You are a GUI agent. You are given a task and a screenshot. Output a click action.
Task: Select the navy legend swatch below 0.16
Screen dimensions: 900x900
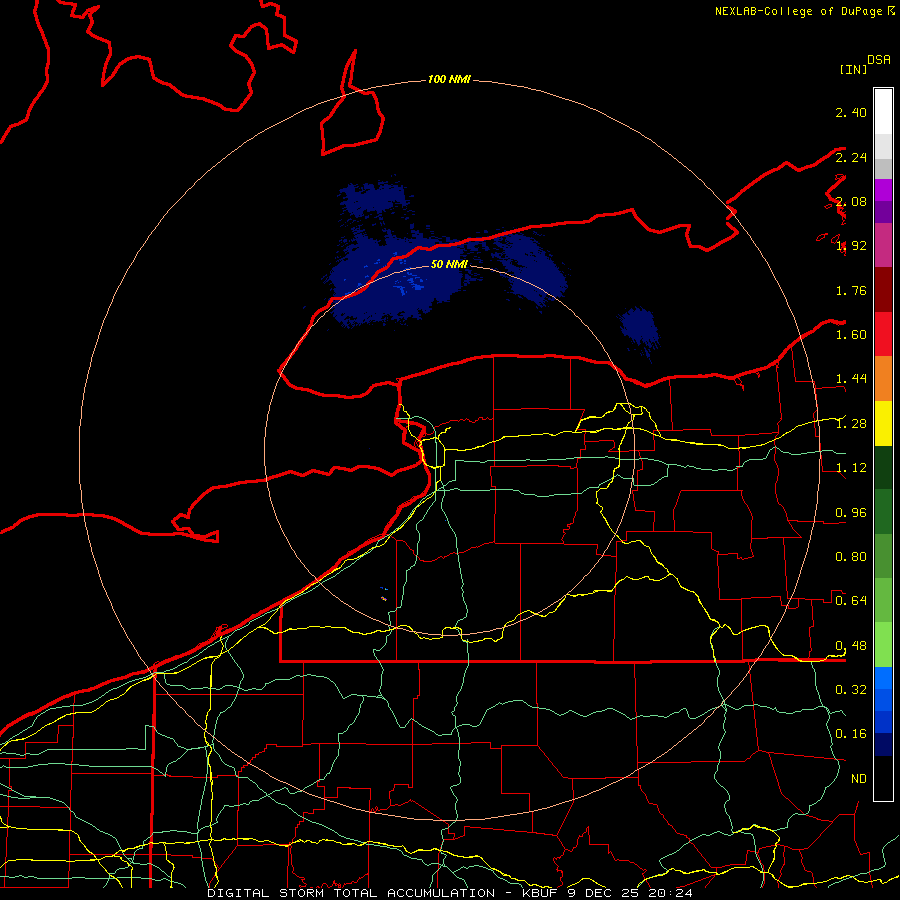click(883, 744)
